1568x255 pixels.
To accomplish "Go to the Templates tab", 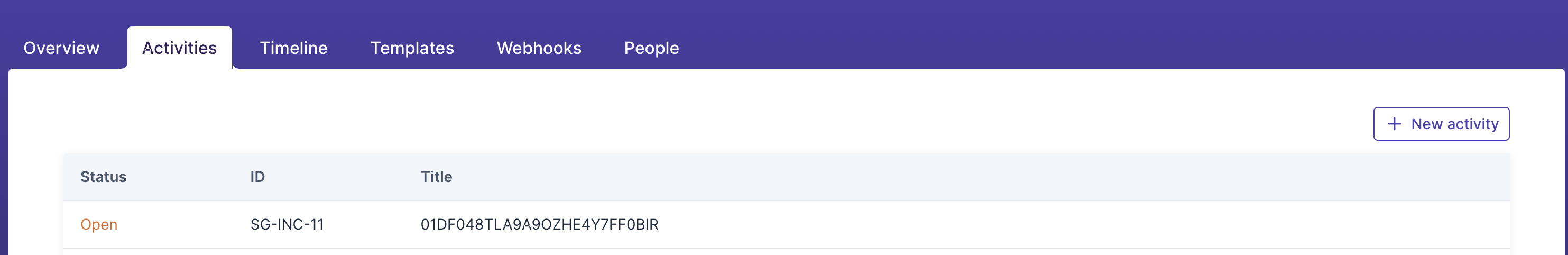I will pyautogui.click(x=412, y=48).
